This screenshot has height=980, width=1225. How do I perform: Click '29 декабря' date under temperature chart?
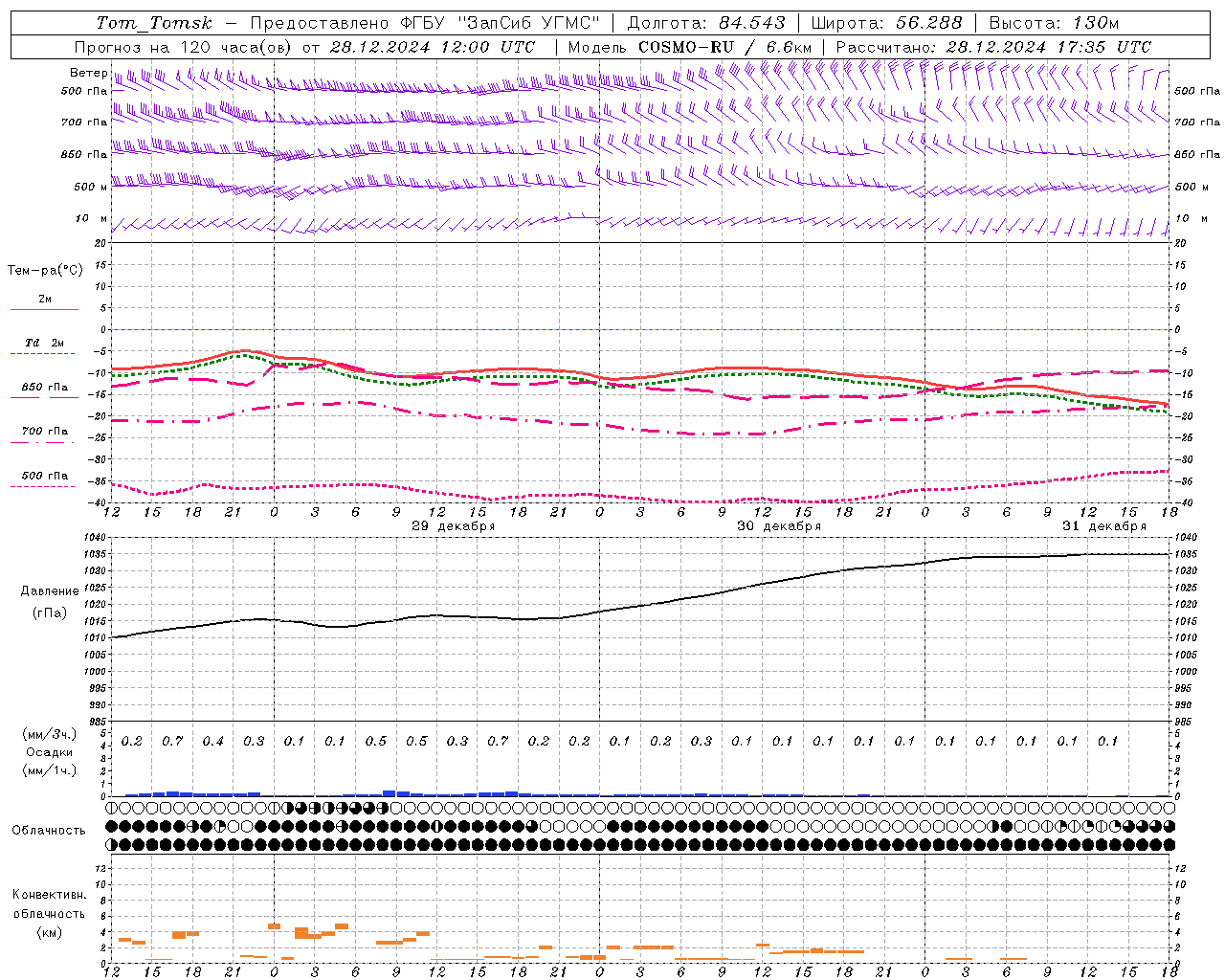click(x=453, y=526)
